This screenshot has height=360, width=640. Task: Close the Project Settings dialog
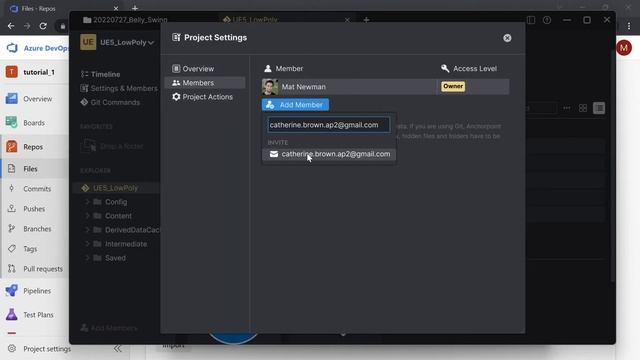point(507,38)
